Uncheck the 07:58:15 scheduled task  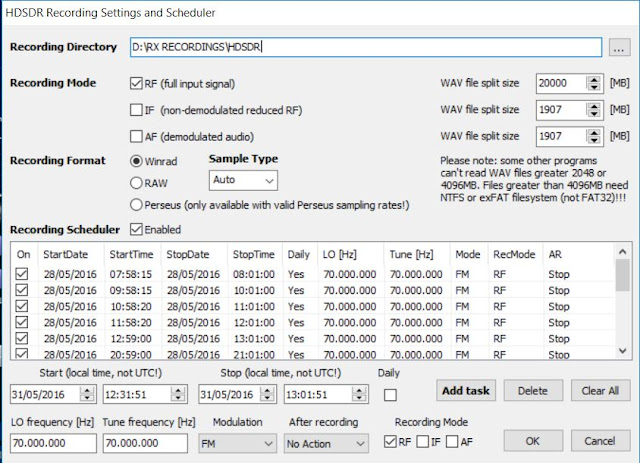pos(22,274)
